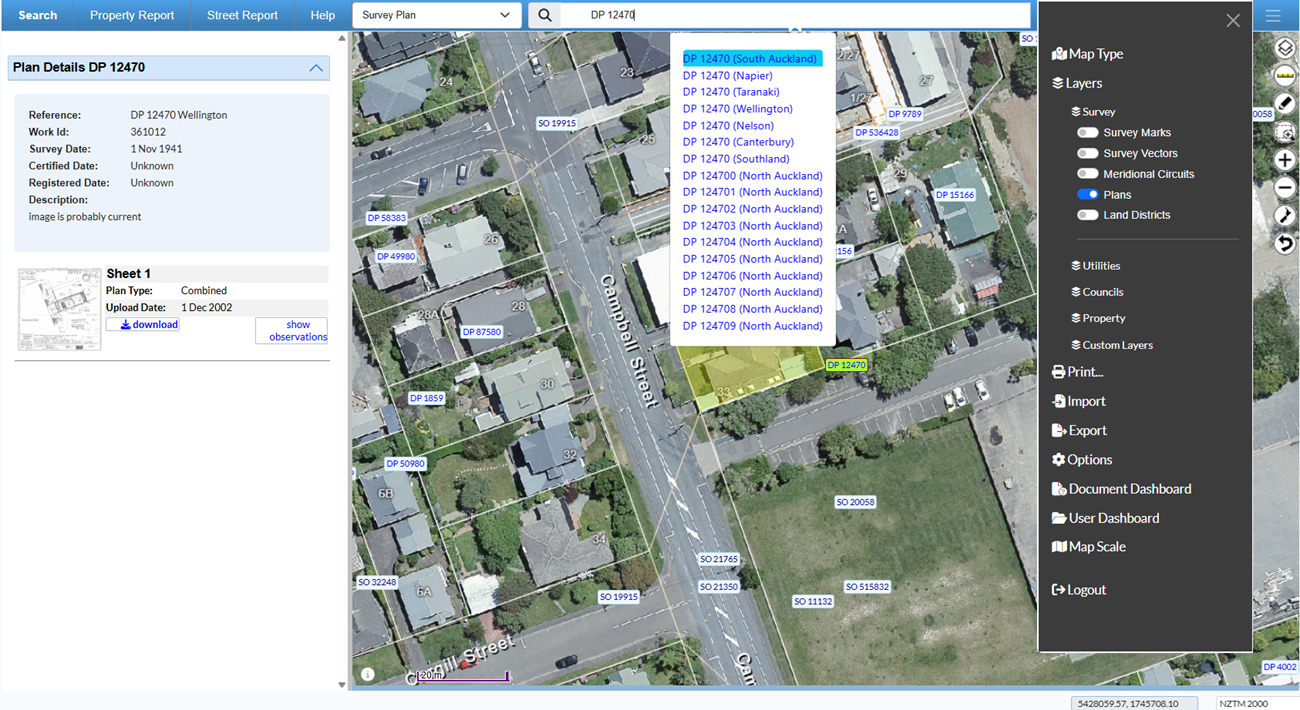Select DP 12470 (South Auckland) suggestion

click(x=750, y=59)
